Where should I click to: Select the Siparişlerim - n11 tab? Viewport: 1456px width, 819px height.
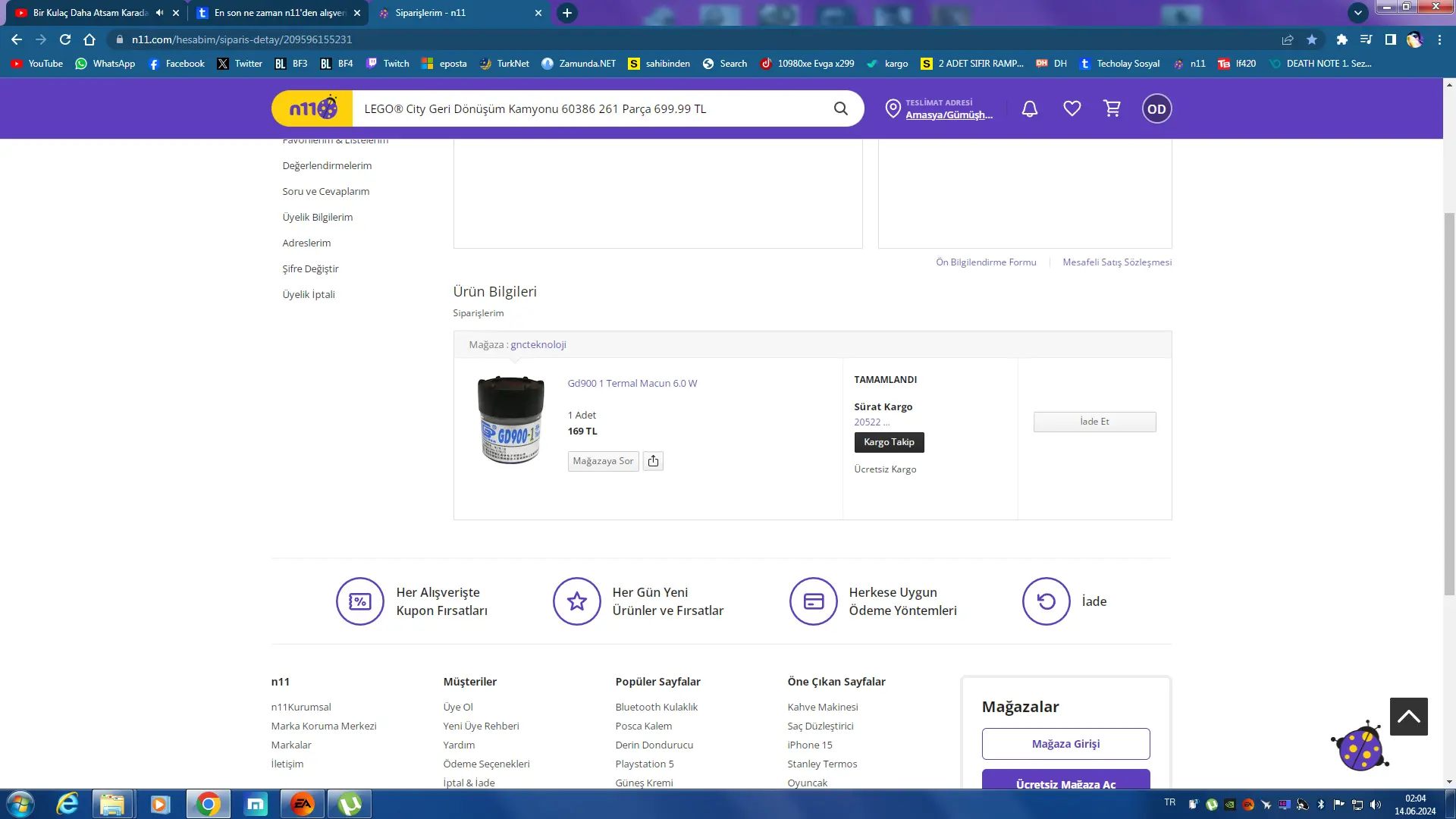coord(460,13)
